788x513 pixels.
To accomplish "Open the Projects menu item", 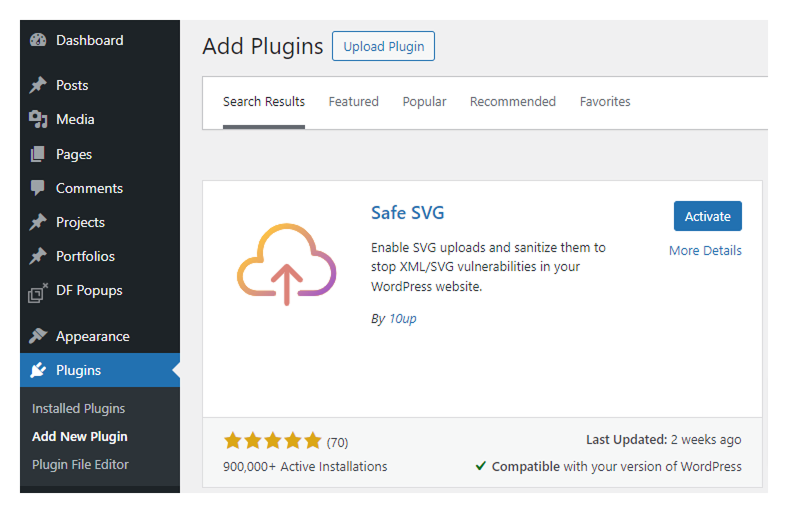I will [x=100, y=222].
